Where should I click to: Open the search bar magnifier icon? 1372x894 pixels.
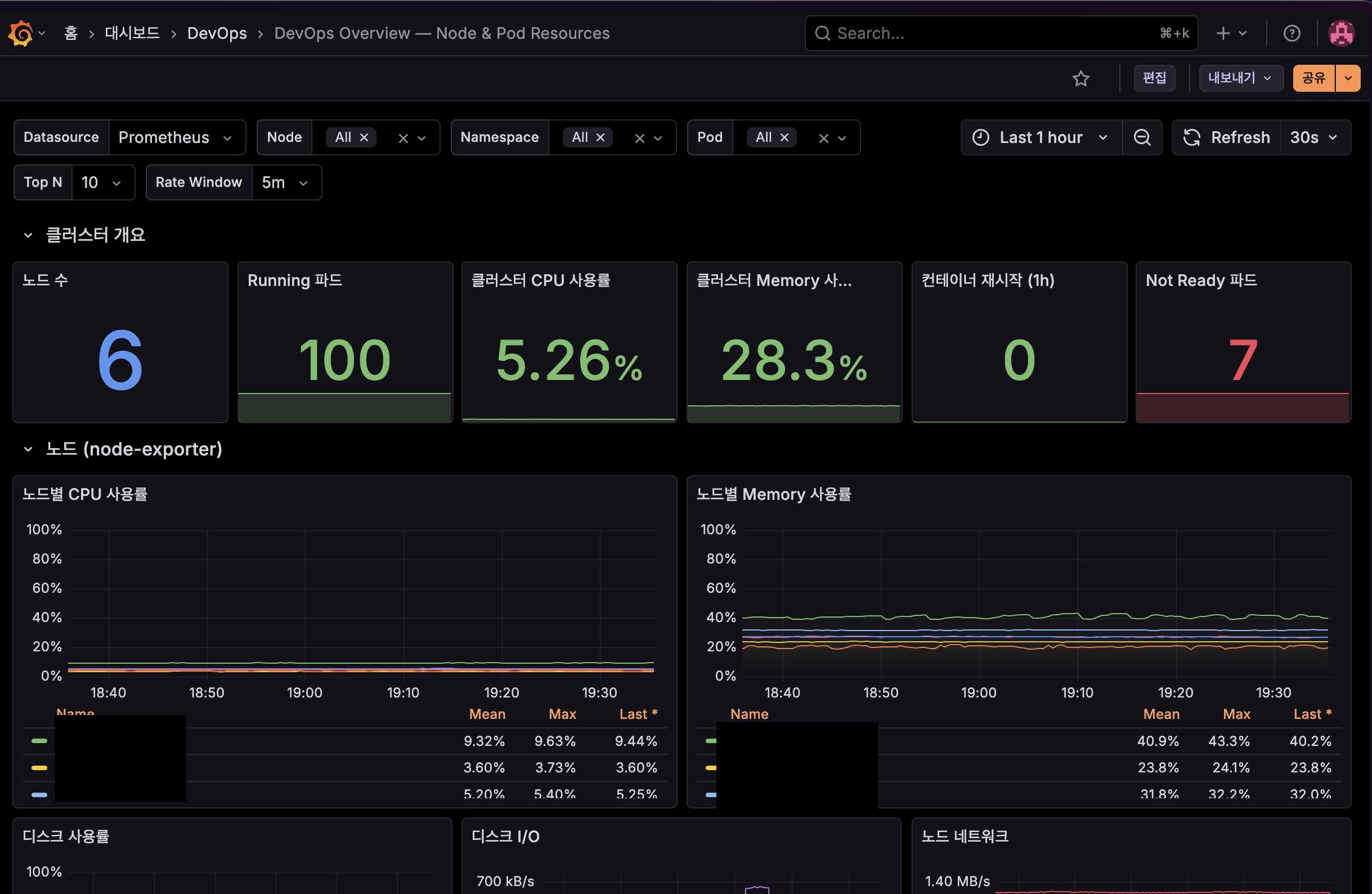click(823, 33)
